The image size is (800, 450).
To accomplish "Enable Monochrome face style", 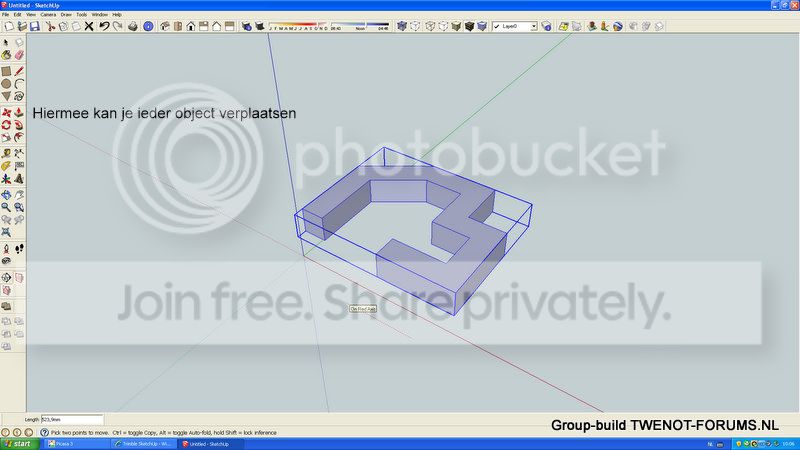I will tap(482, 26).
